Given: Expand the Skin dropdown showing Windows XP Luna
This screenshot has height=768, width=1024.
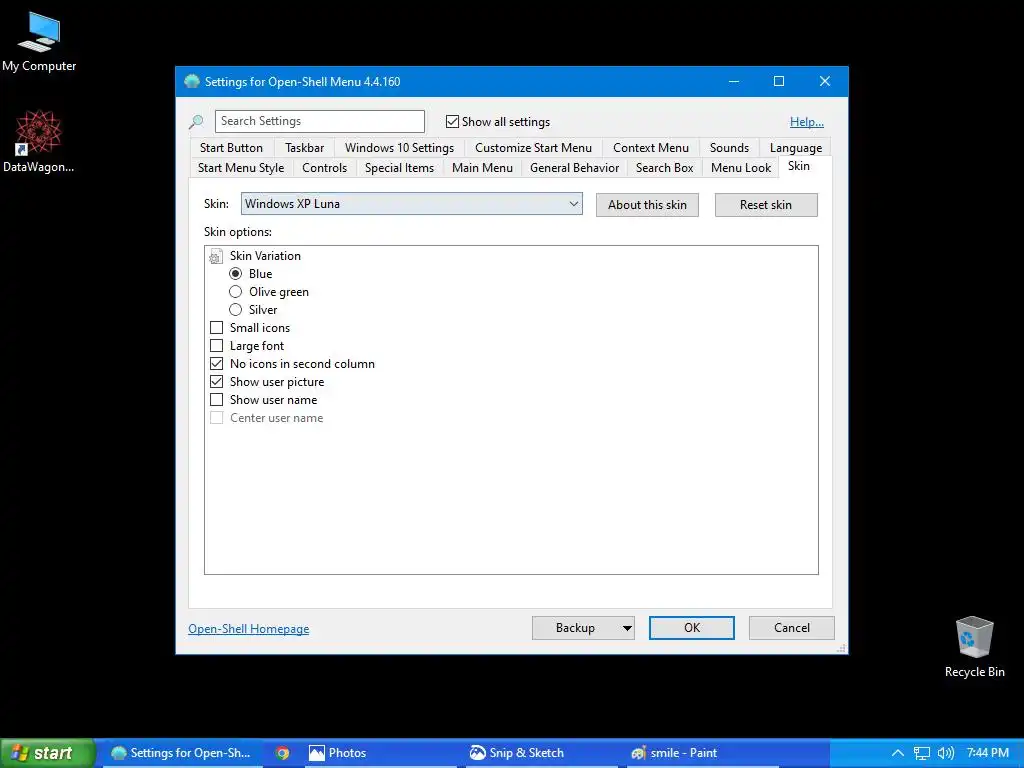Looking at the screenshot, I should click(411, 204).
